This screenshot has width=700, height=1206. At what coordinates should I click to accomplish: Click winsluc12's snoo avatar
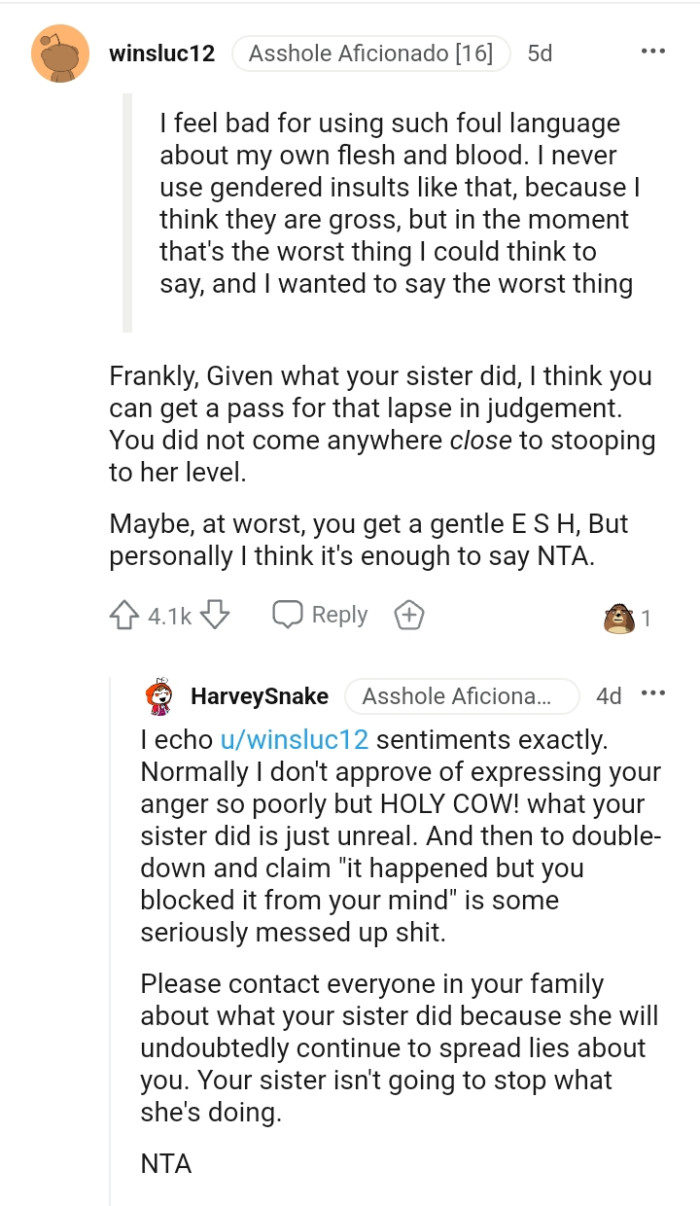tap(60, 53)
